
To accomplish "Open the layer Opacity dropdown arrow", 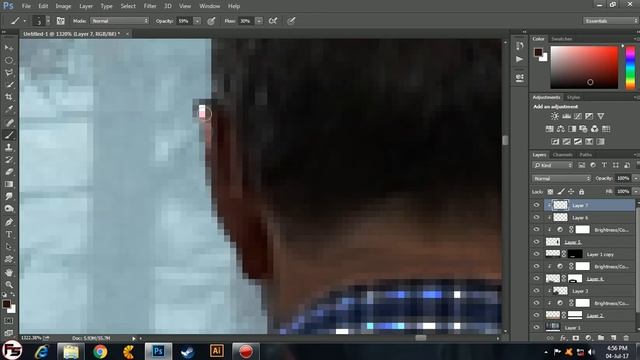I will 635,178.
